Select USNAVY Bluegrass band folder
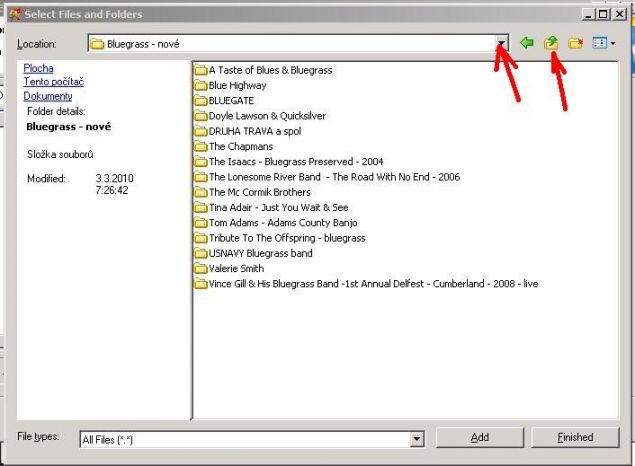Image resolution: width=635 pixels, height=466 pixels. pyautogui.click(x=254, y=253)
